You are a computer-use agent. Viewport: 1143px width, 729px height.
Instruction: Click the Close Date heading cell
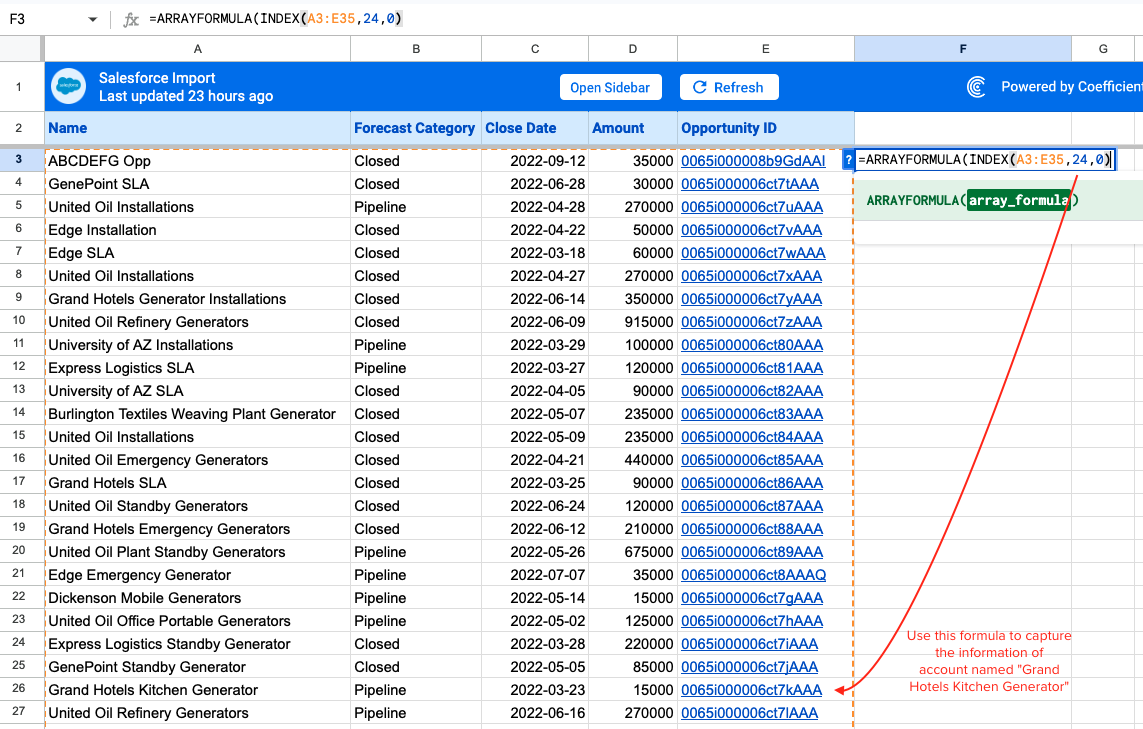(x=535, y=128)
